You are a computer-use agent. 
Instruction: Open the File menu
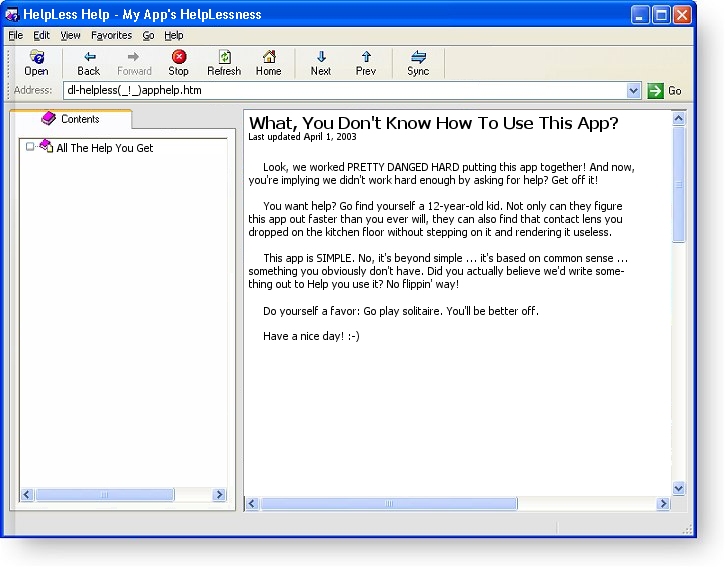click(15, 35)
